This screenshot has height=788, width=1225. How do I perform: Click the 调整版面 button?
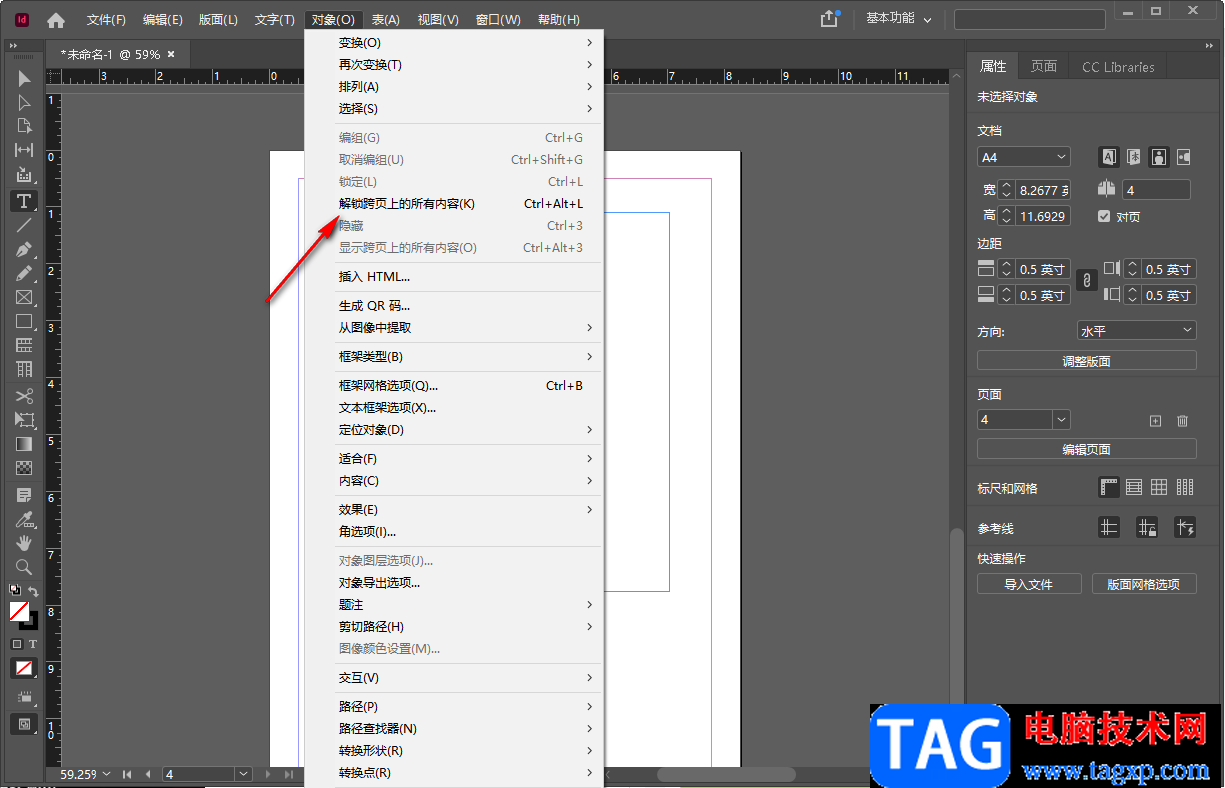(1086, 361)
